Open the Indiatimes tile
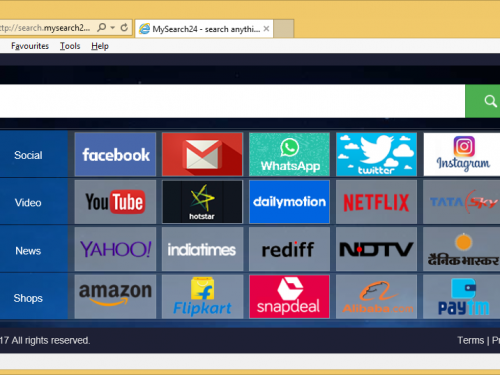The image size is (500, 375). 202,249
